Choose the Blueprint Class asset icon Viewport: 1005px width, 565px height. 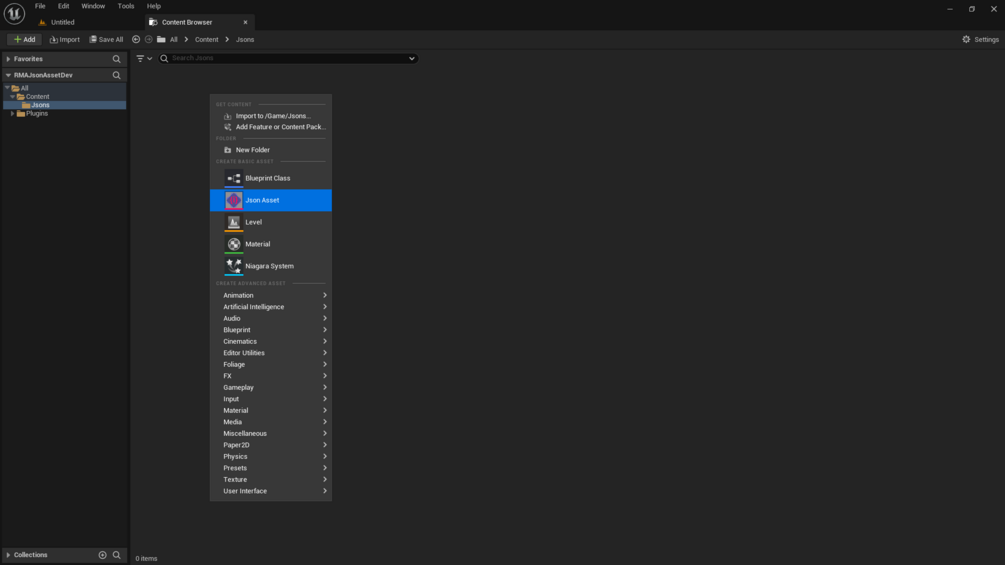point(233,178)
